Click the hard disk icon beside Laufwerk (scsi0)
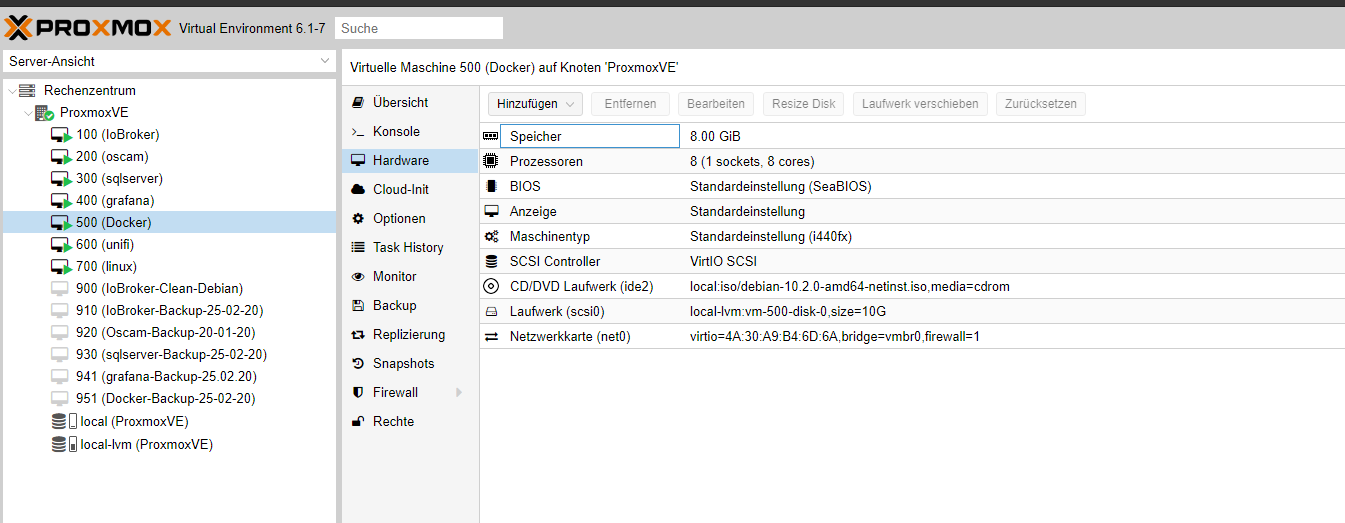This screenshot has width=1345, height=523. (x=491, y=312)
